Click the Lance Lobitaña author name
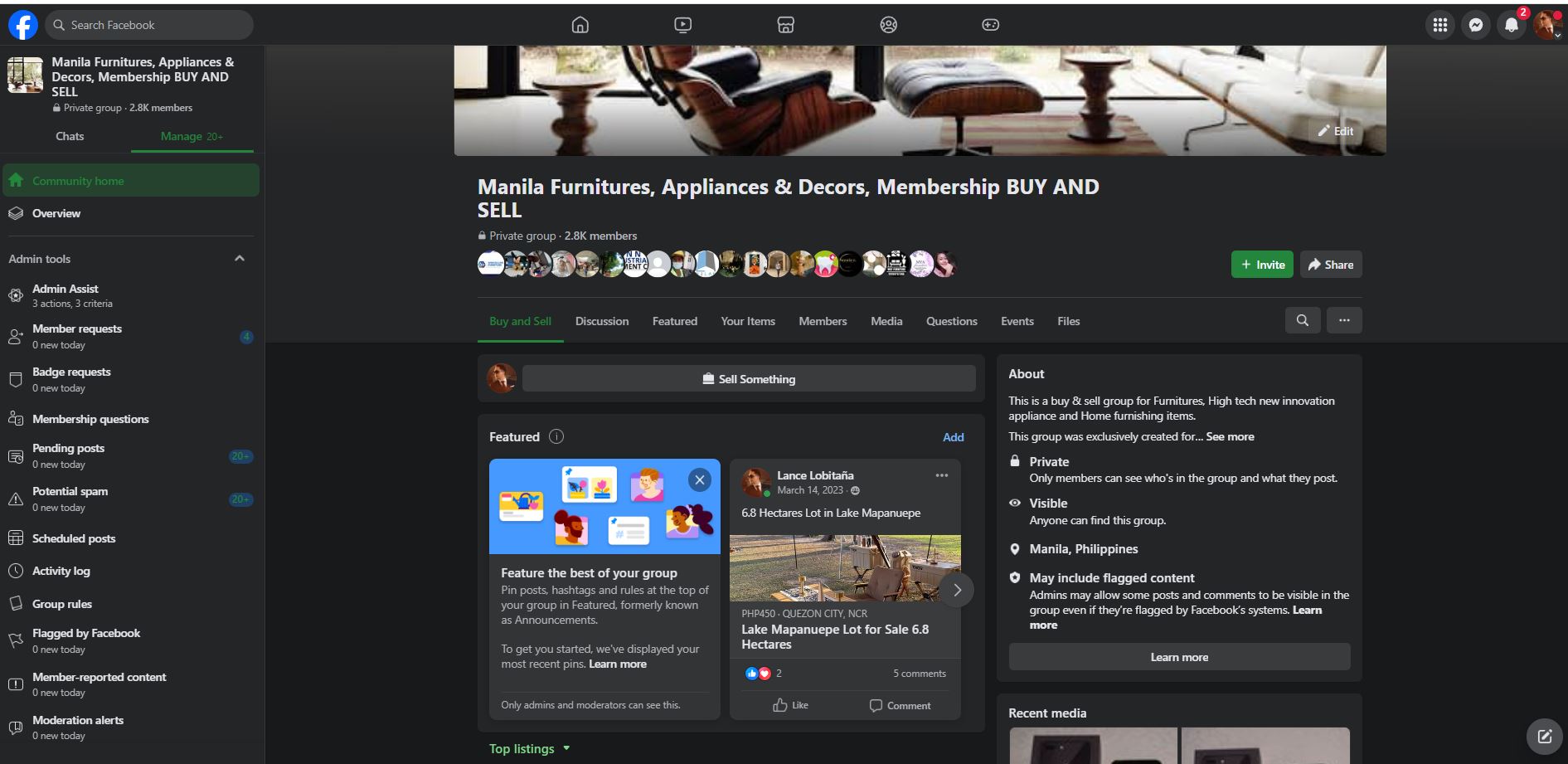This screenshot has width=1568, height=764. pos(815,475)
